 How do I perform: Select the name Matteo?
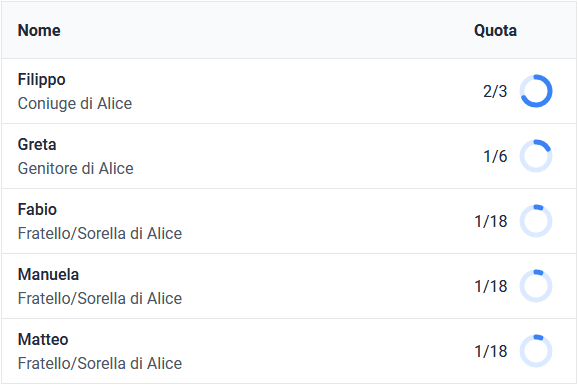click(43, 339)
